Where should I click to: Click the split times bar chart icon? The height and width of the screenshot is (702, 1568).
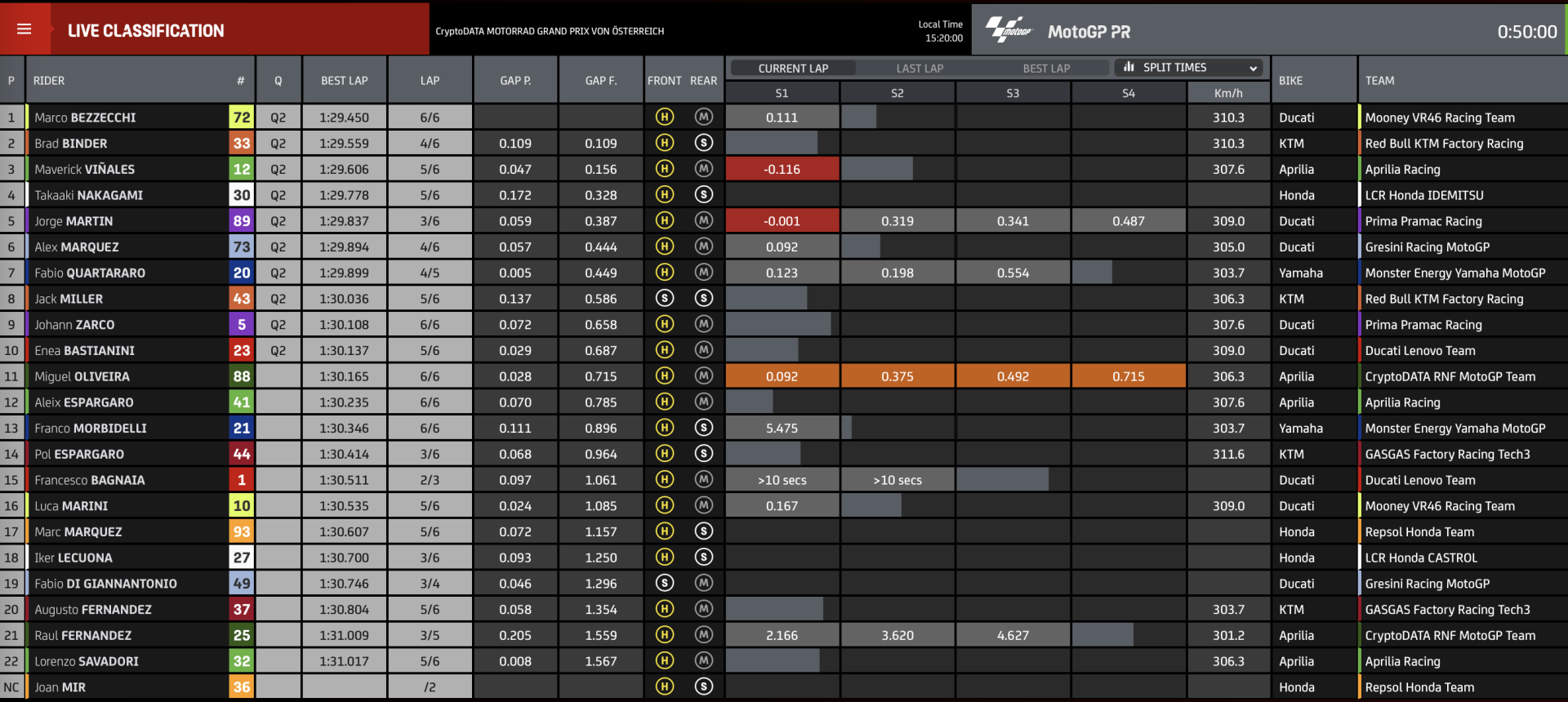[1129, 67]
